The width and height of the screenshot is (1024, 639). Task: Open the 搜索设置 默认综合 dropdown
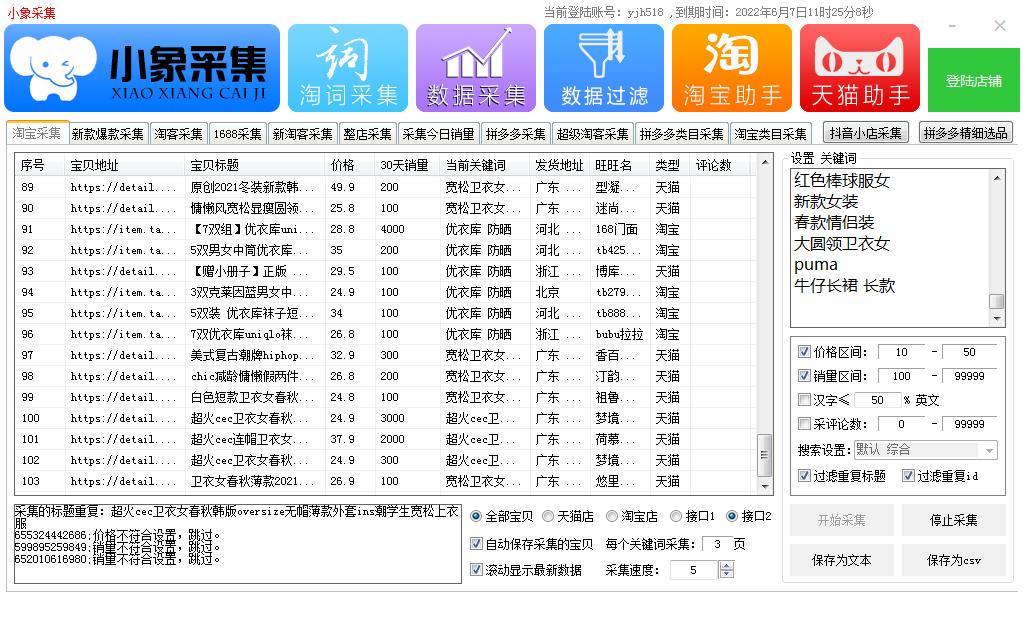(925, 450)
